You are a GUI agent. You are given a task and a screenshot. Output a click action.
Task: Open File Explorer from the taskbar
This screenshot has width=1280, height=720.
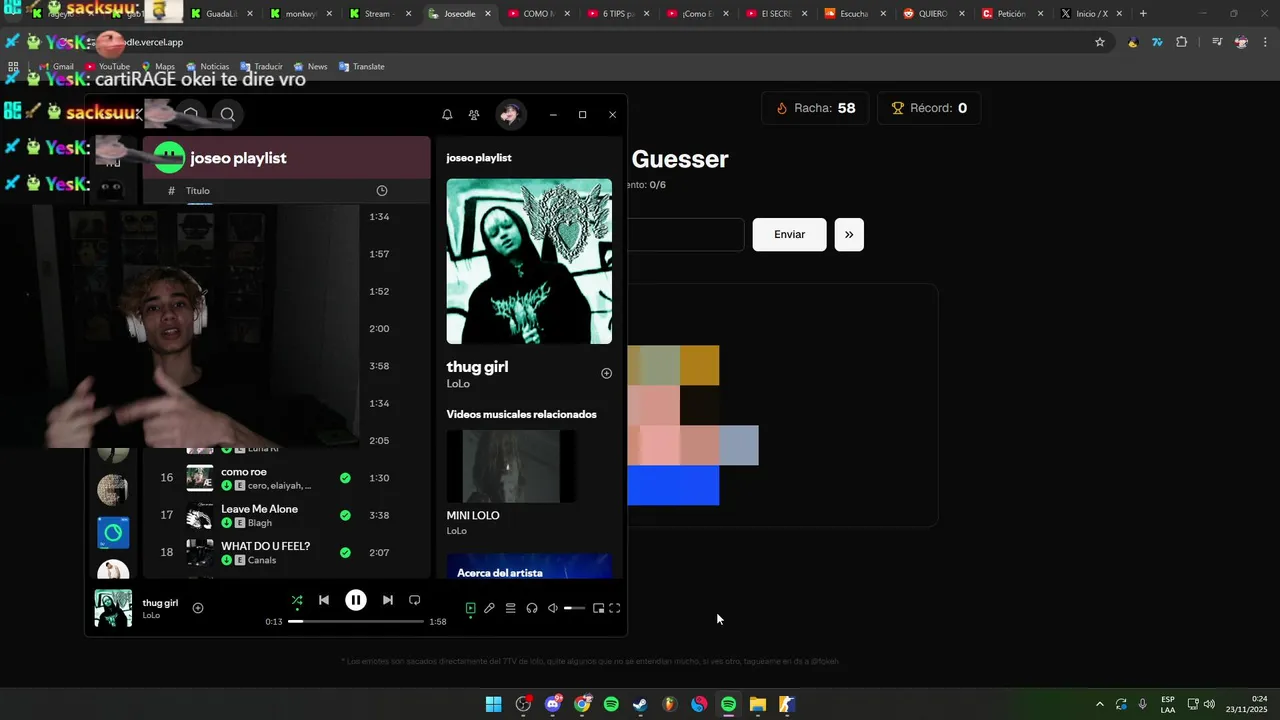[x=758, y=704]
